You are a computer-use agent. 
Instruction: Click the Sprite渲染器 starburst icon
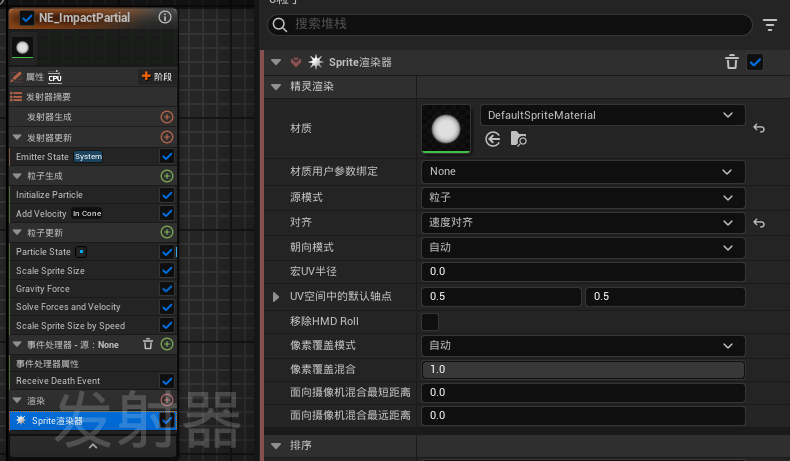[x=315, y=62]
